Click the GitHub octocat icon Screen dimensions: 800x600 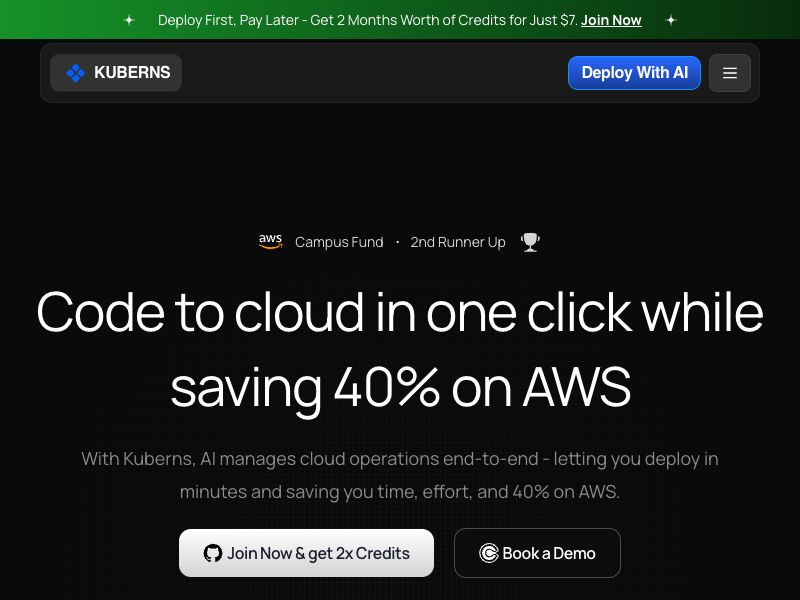point(213,553)
